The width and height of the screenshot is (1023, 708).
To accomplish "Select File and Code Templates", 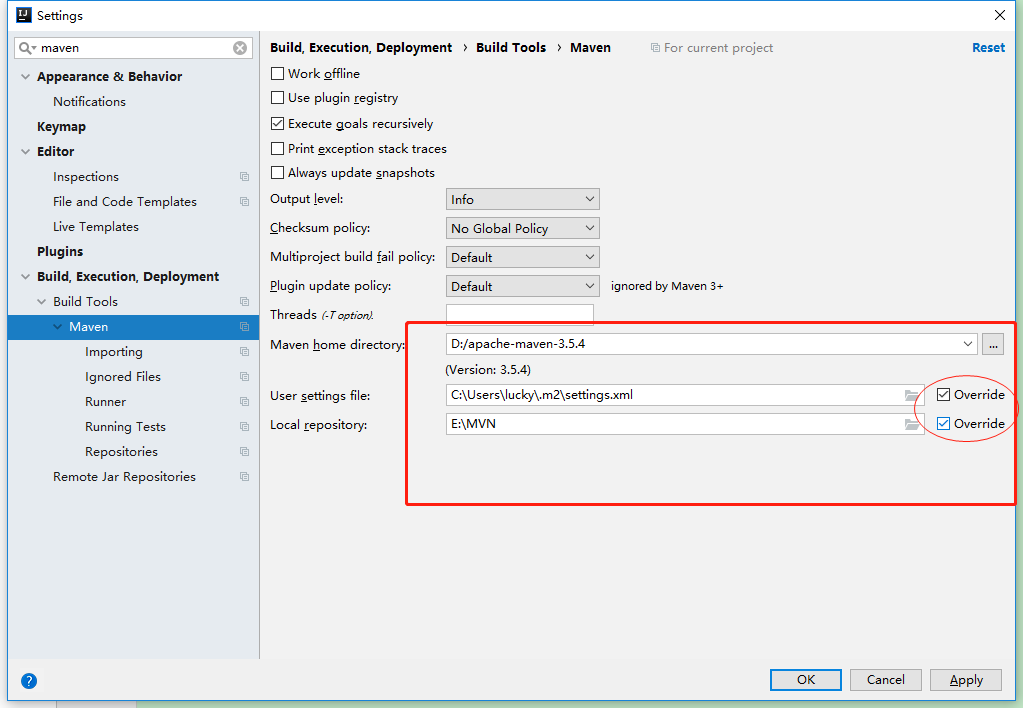I will pos(125,202).
